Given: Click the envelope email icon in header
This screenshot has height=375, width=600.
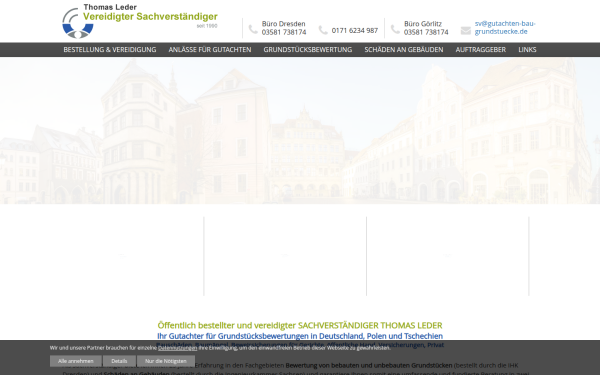Looking at the screenshot, I should point(466,31).
